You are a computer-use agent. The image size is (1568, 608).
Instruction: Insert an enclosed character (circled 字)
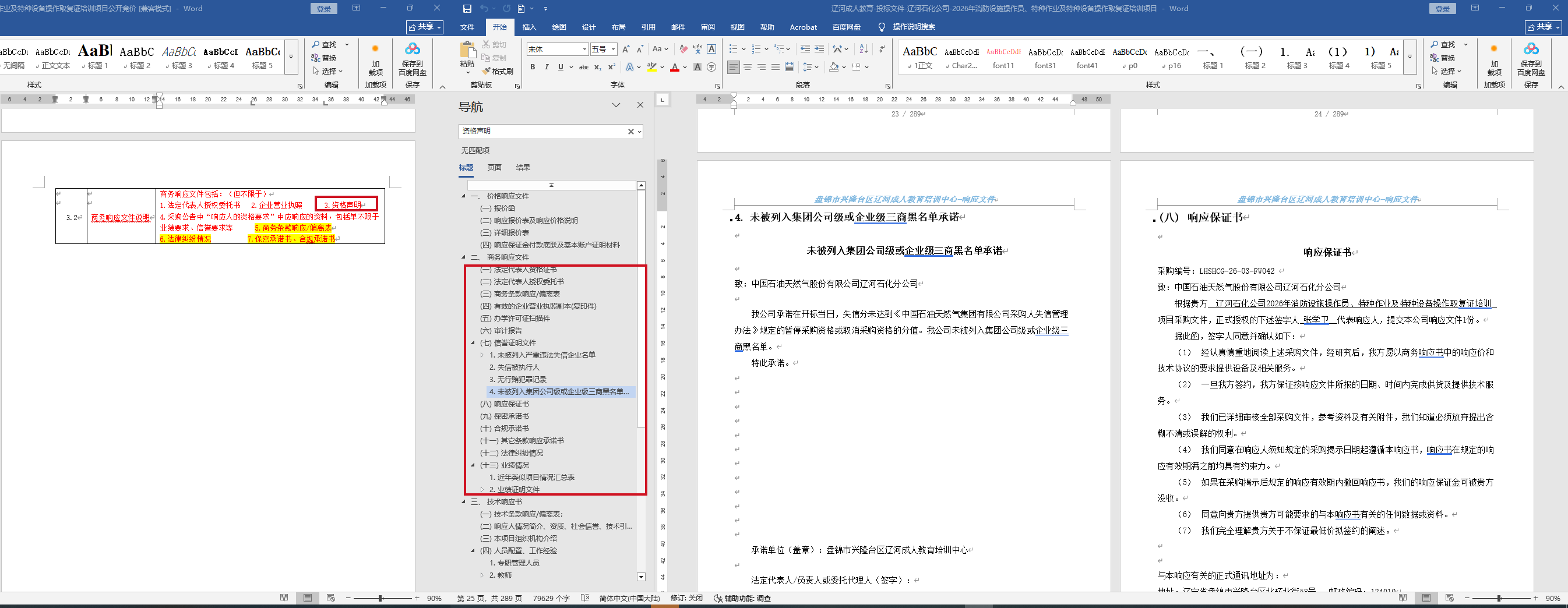(x=711, y=67)
